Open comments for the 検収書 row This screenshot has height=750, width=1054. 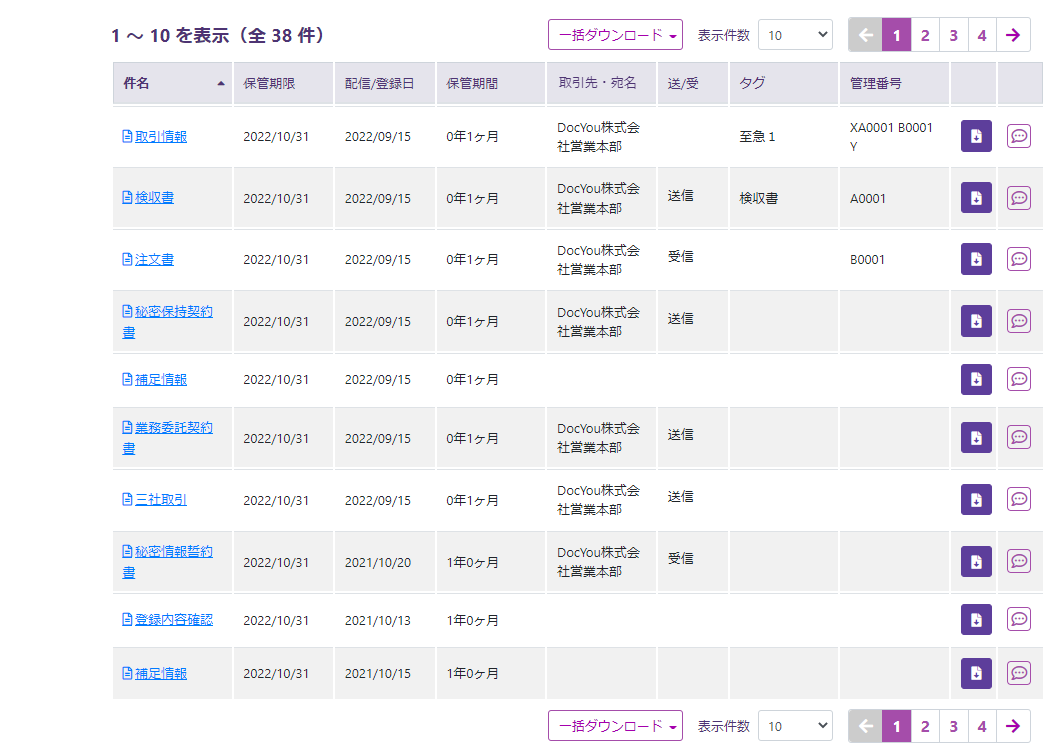(x=1019, y=198)
